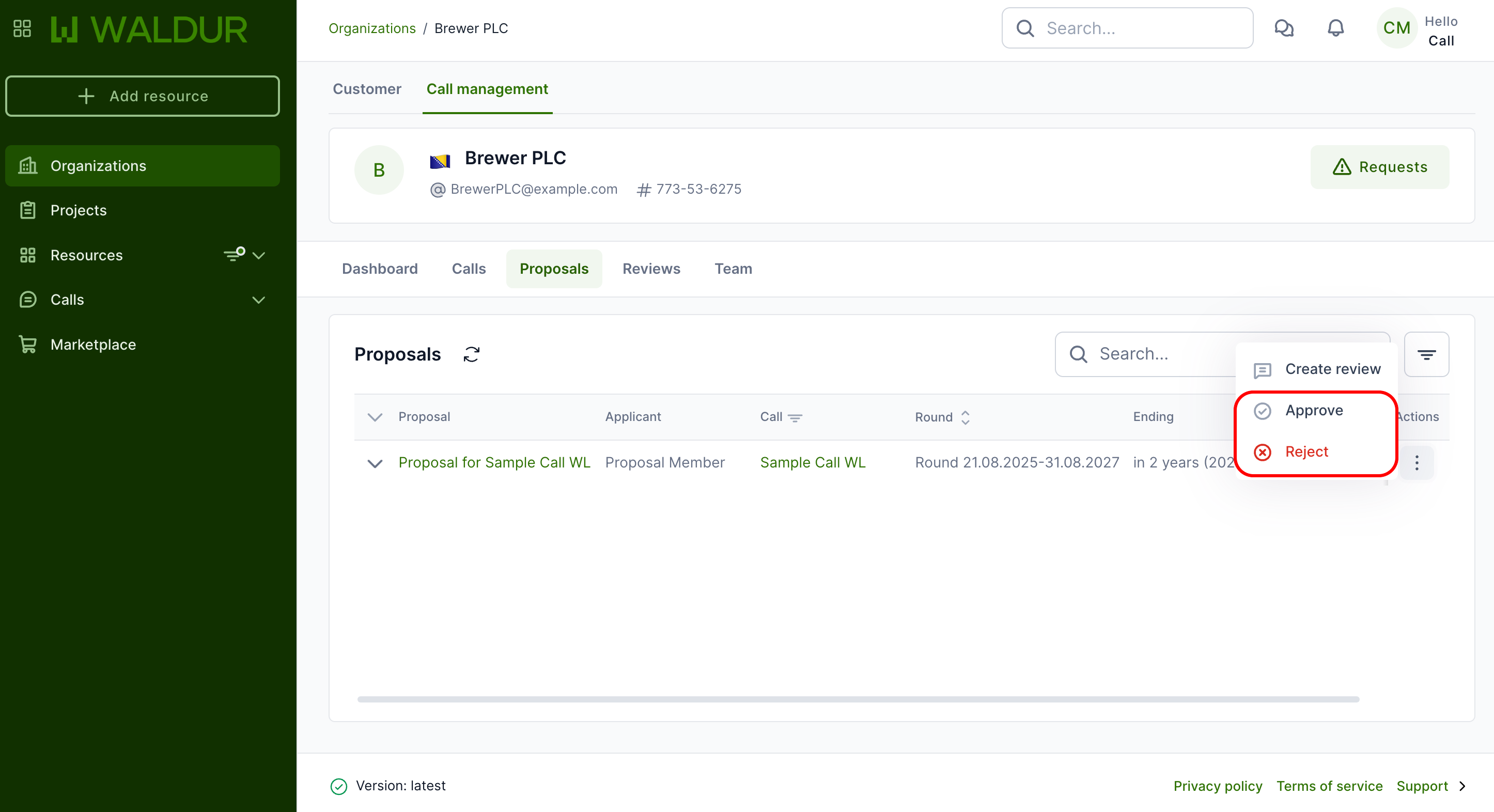Expand the Proposal for Sample Call WL row

click(375, 463)
